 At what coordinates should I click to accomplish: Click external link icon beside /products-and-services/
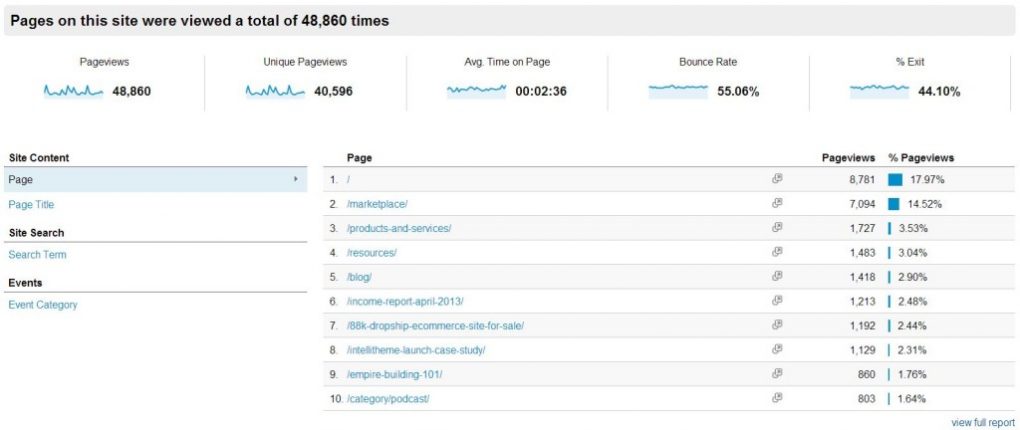tap(777, 228)
